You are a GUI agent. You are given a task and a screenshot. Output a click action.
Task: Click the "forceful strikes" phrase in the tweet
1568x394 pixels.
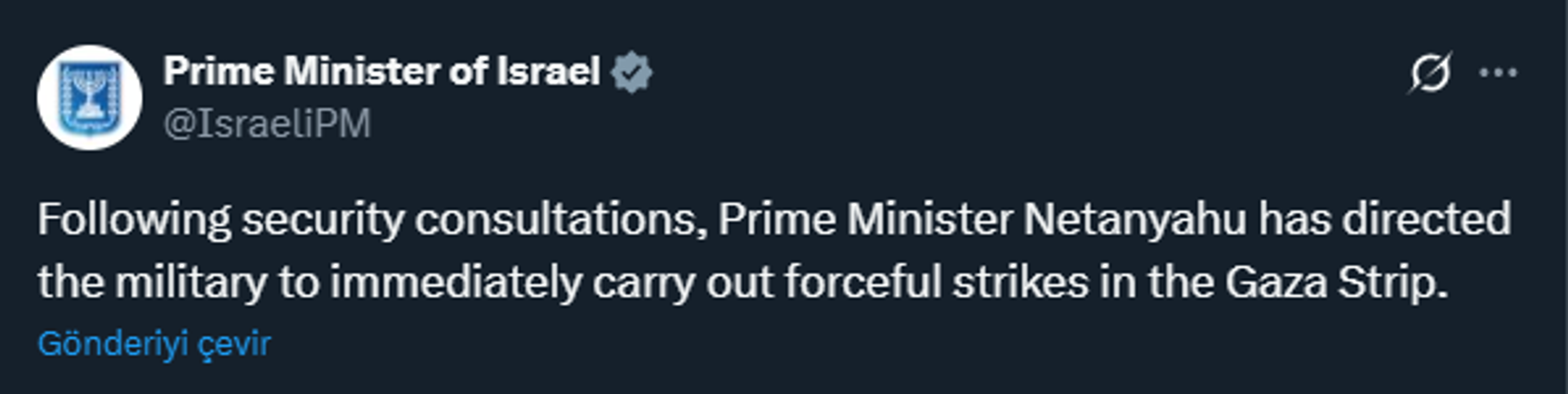coord(937,283)
